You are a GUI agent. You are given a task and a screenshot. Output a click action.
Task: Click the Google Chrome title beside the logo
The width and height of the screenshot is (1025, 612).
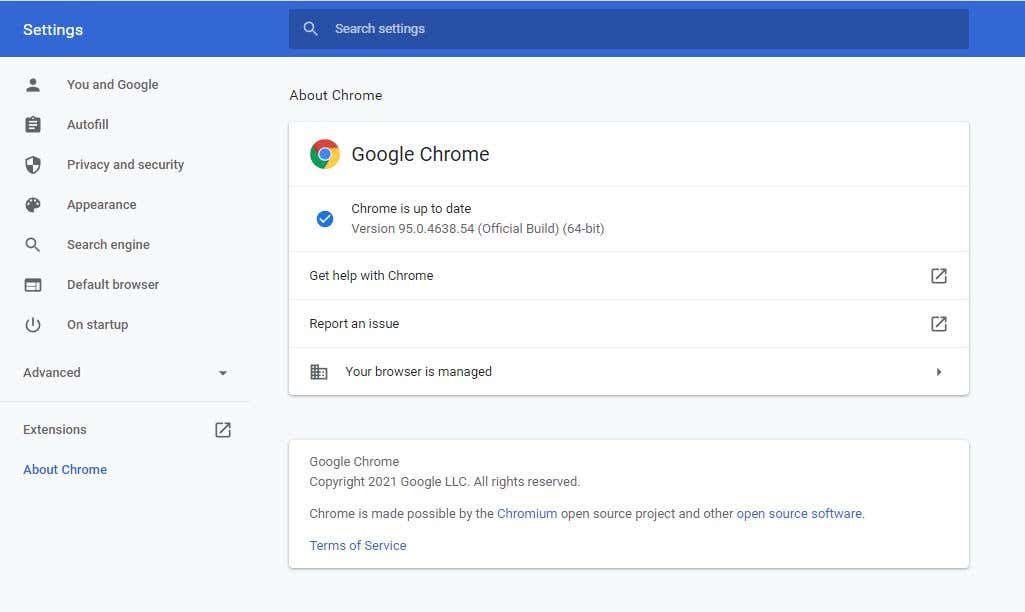(420, 154)
